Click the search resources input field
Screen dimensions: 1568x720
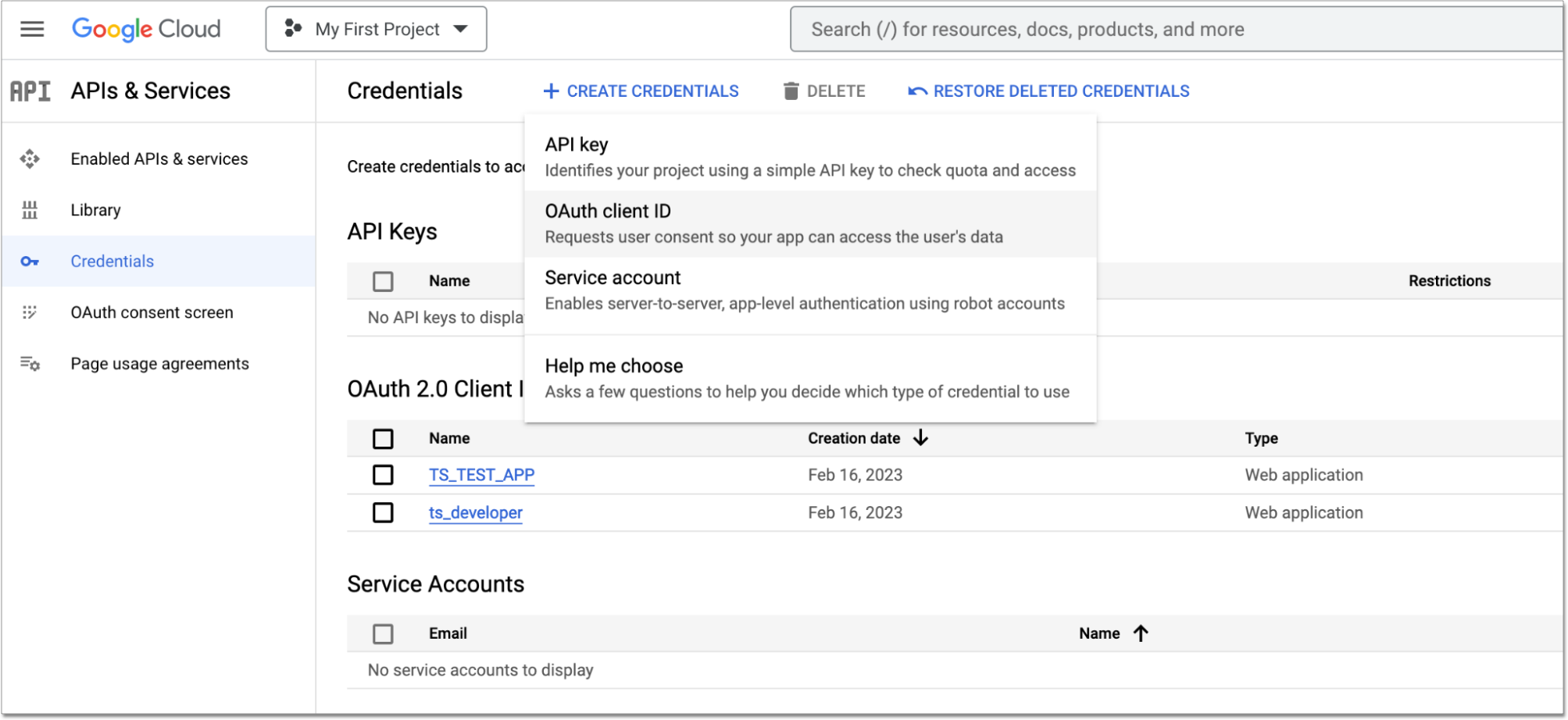click(x=1172, y=29)
